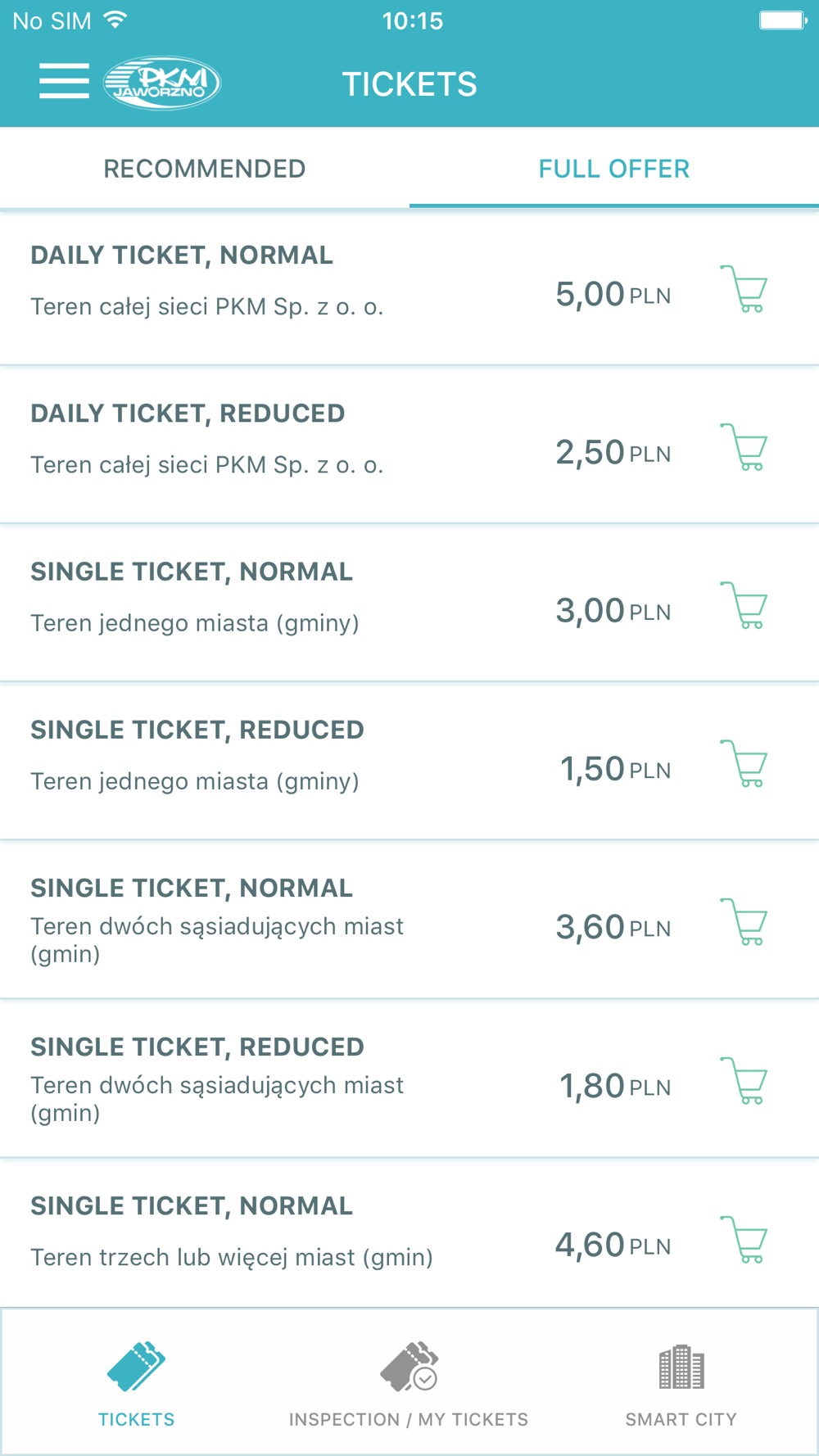
Task: Add Daily Ticket Normal to cart
Action: 744,289
